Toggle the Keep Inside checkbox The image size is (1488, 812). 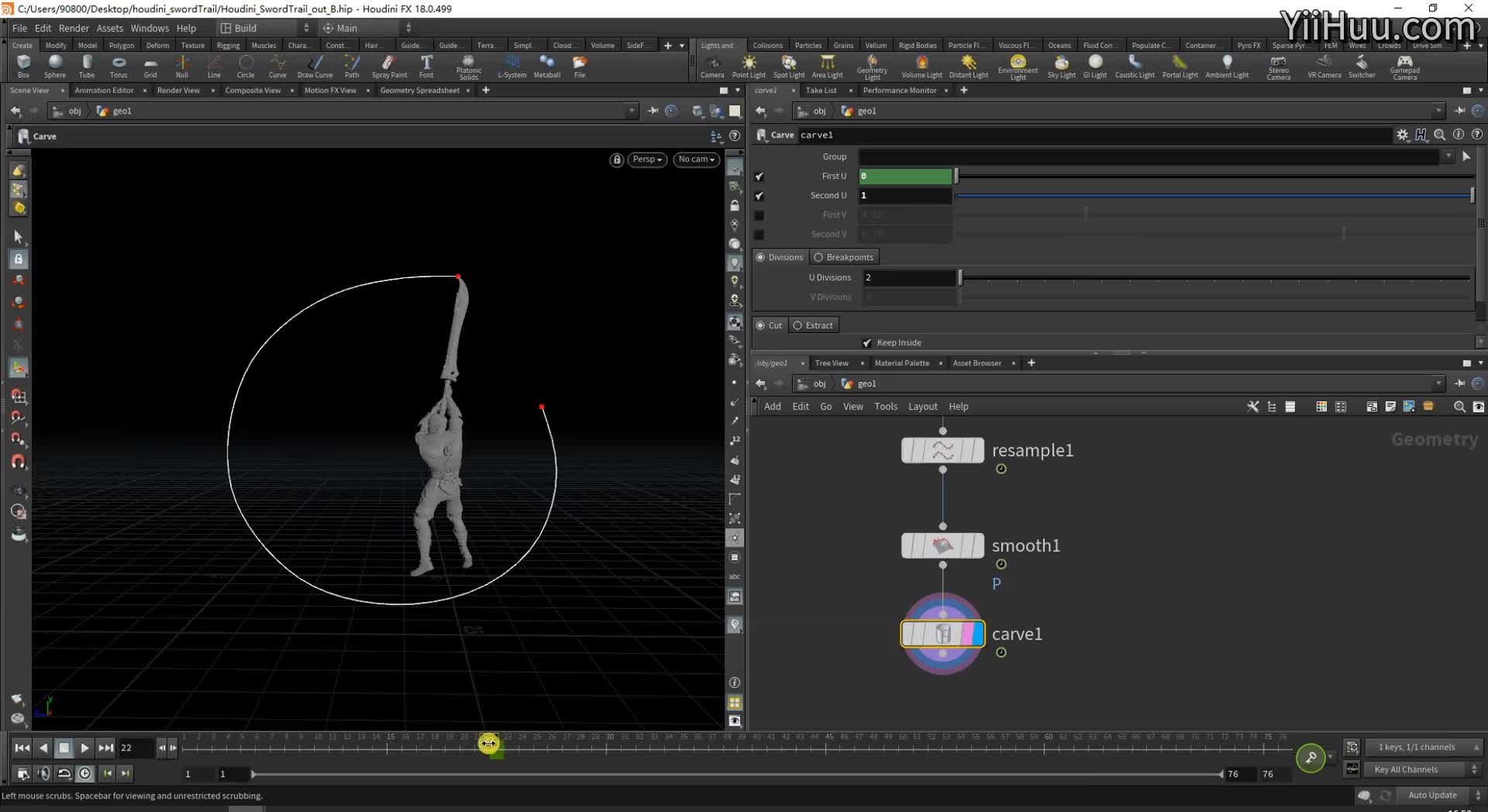867,342
